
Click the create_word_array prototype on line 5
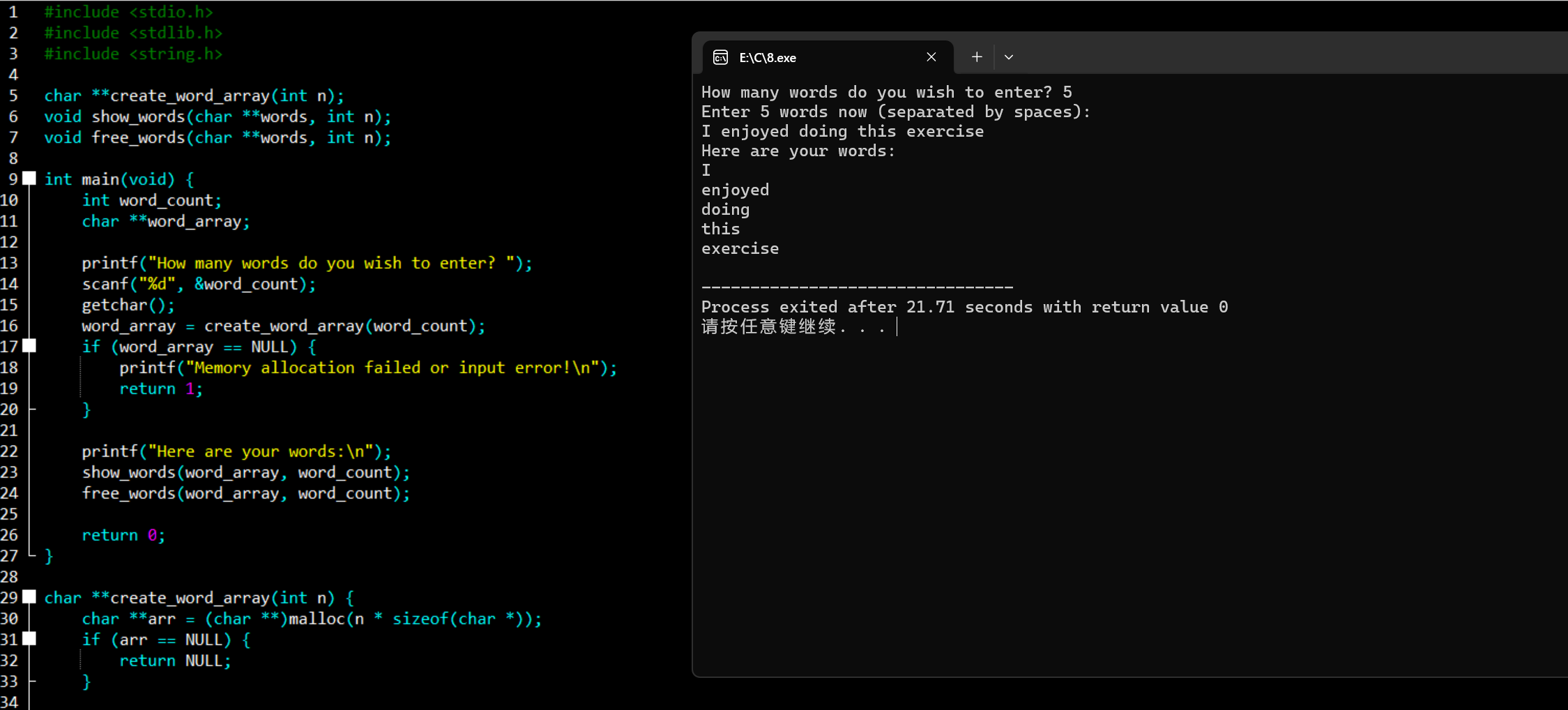(195, 96)
